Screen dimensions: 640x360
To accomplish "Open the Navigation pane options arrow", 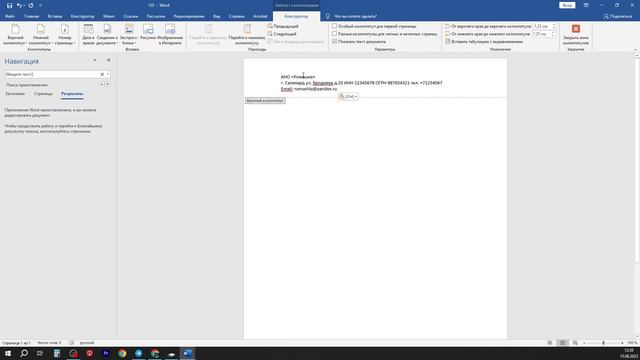I will pyautogui.click(x=95, y=60).
